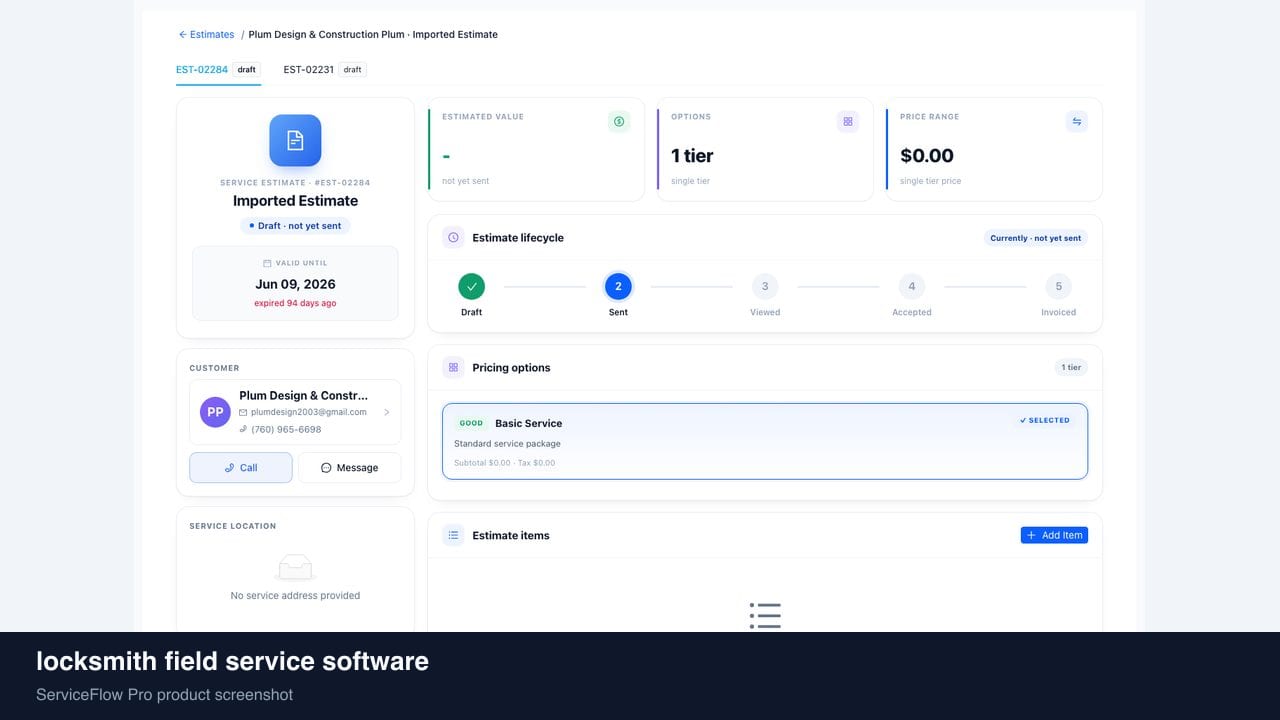Click the Good badge on Basic Service
The height and width of the screenshot is (720, 1280).
tap(471, 423)
